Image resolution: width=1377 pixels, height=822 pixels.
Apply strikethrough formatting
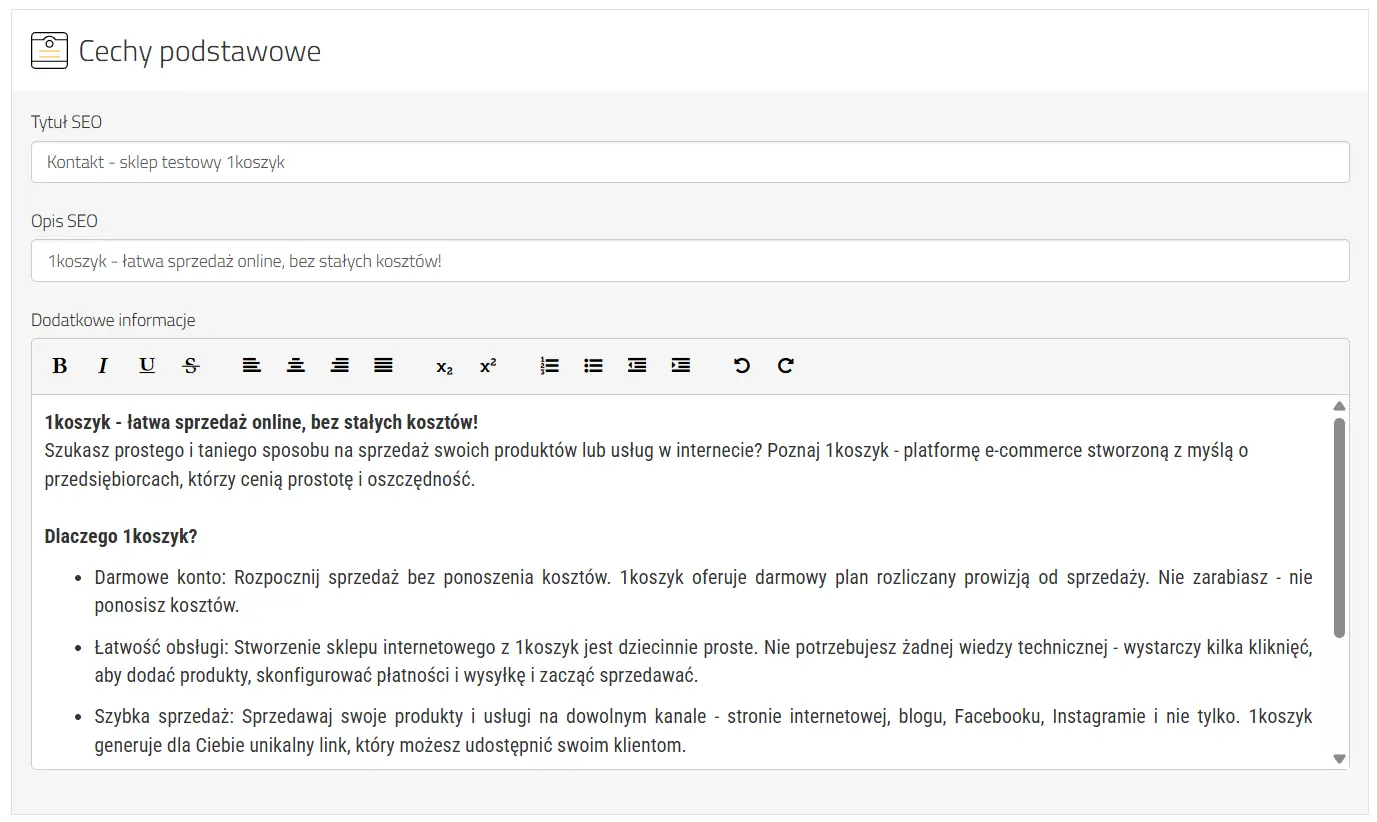point(191,366)
